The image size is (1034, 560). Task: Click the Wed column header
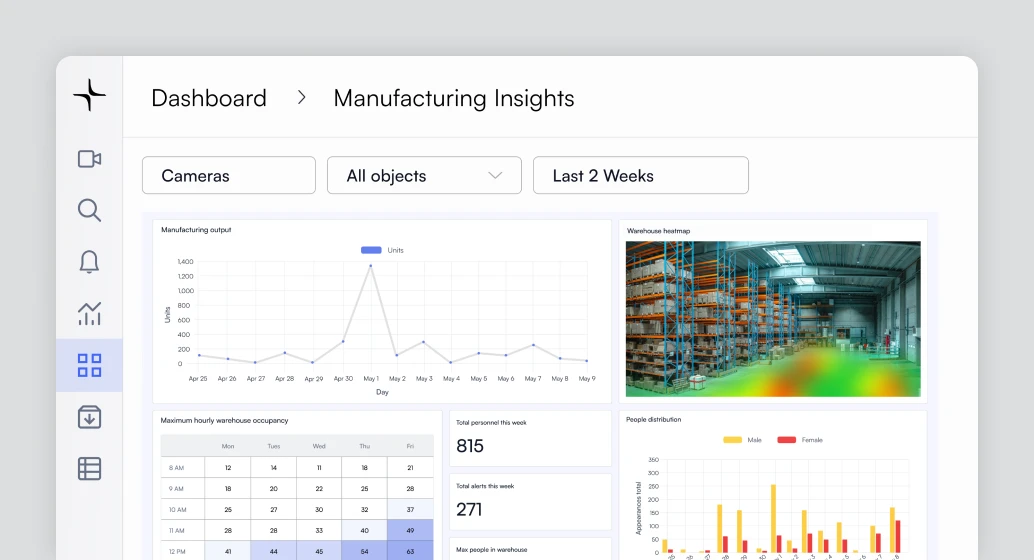[319, 447]
